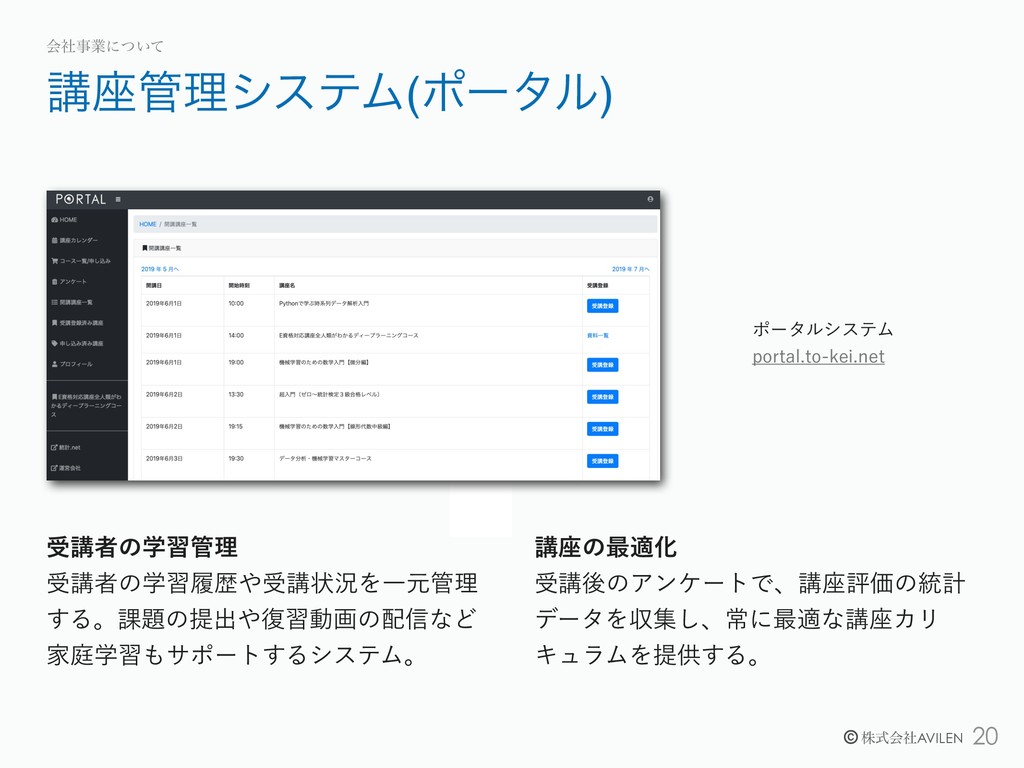The width and height of the screenshot is (1024, 768).
Task: Select the course name データ分析・機械学習マスターコース
Action: point(325,458)
